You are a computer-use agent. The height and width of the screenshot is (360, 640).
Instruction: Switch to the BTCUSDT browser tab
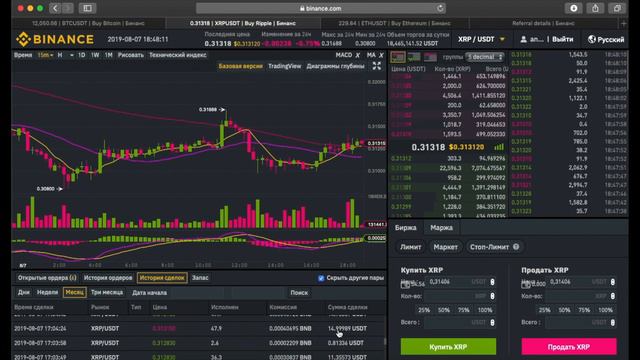pyautogui.click(x=88, y=24)
